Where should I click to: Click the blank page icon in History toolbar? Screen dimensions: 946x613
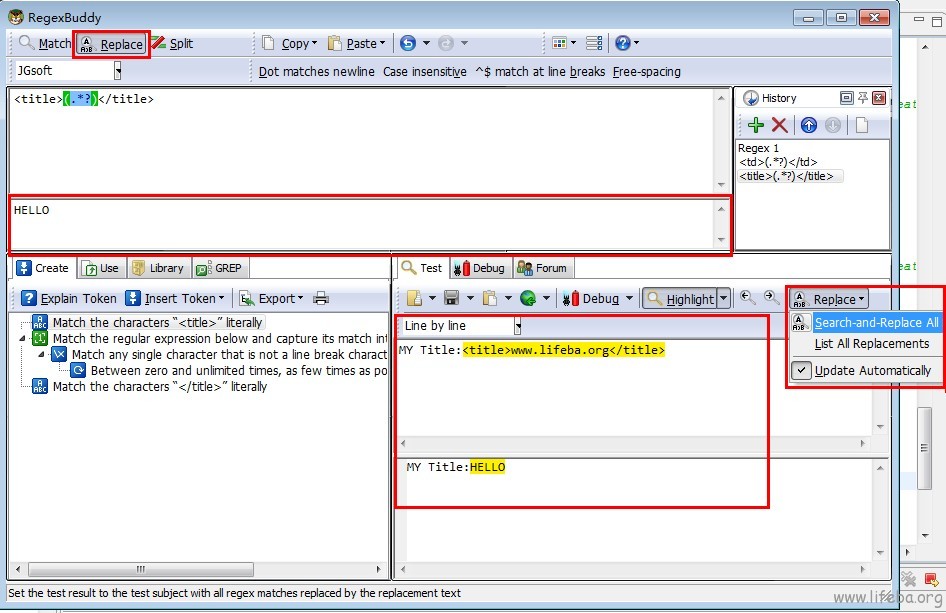[x=862, y=125]
